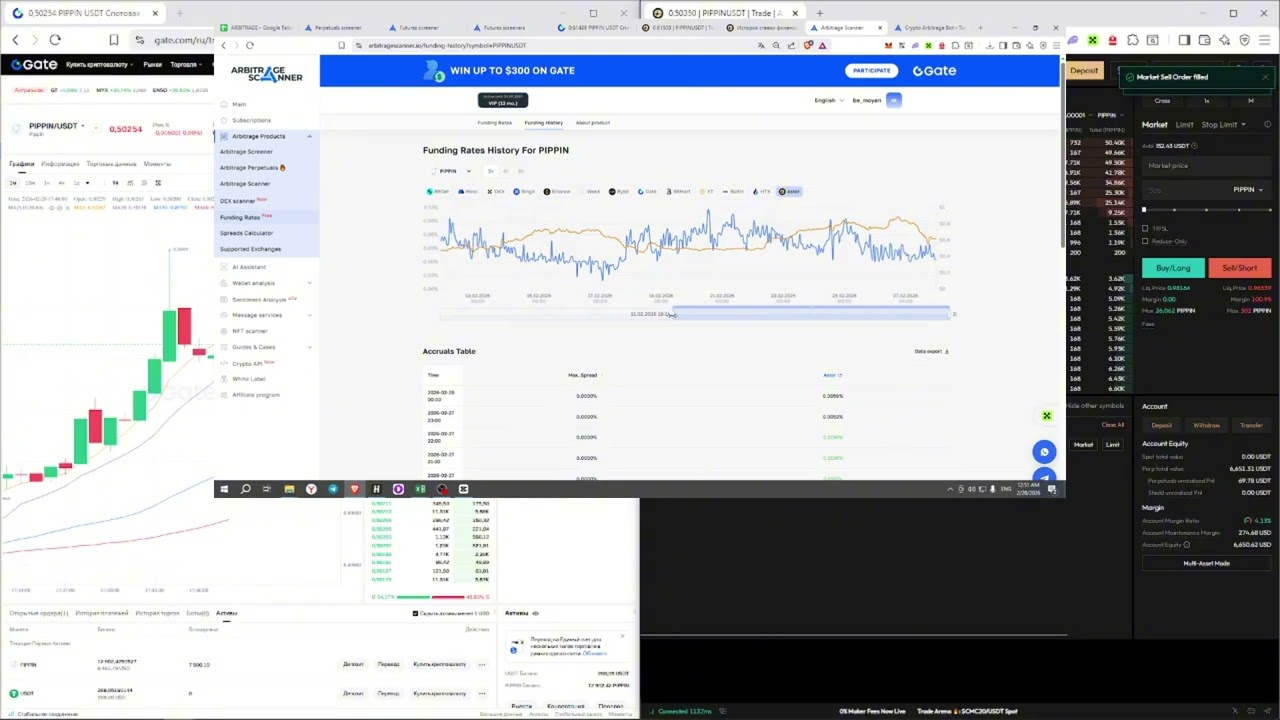The height and width of the screenshot is (720, 1280).
Task: Switch to the About product tab
Action: [x=593, y=123]
